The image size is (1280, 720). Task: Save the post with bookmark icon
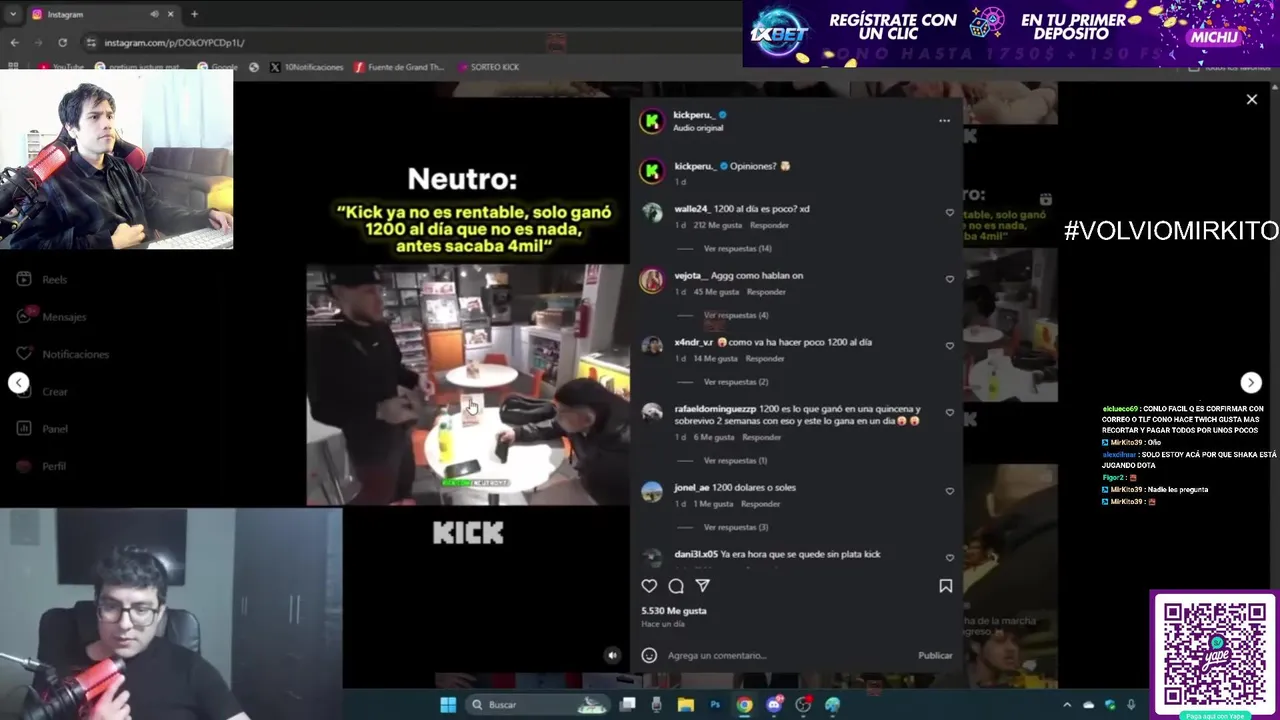(x=945, y=586)
